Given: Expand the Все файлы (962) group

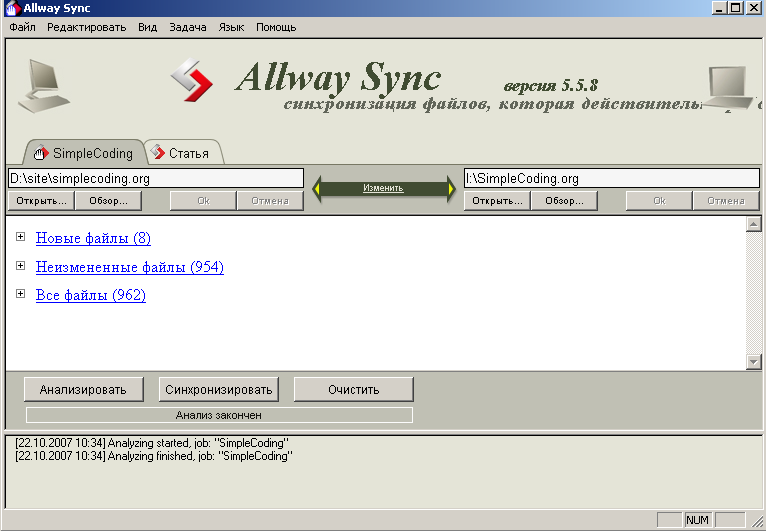Looking at the screenshot, I should pyautogui.click(x=20, y=294).
